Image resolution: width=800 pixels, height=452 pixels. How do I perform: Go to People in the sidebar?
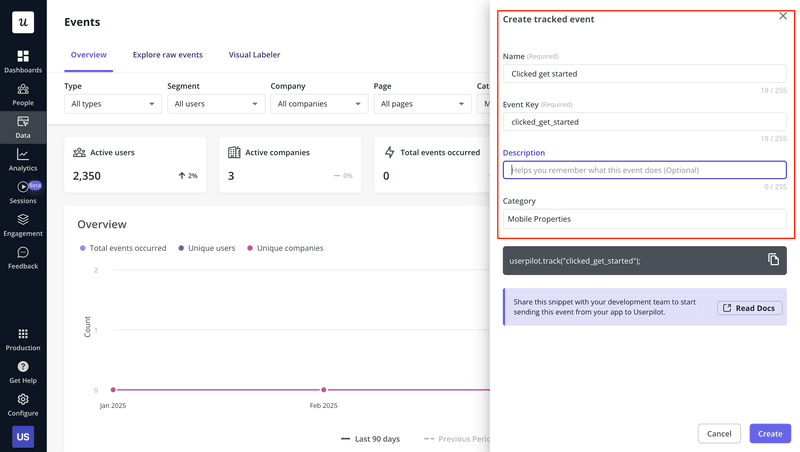23,95
